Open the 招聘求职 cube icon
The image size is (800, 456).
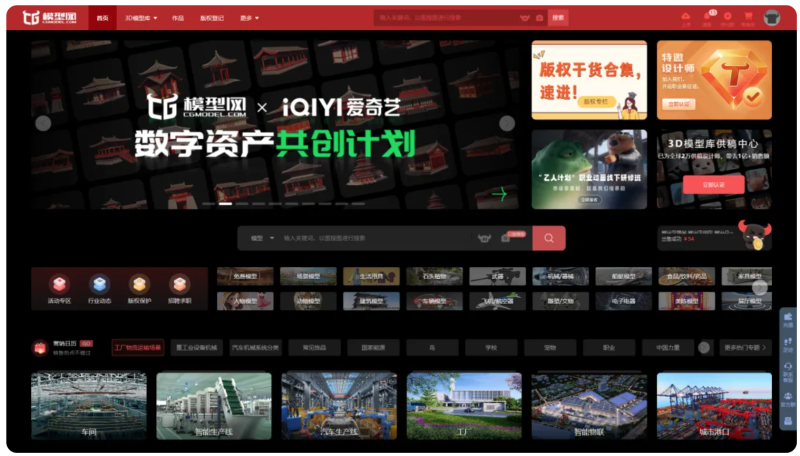(180, 284)
